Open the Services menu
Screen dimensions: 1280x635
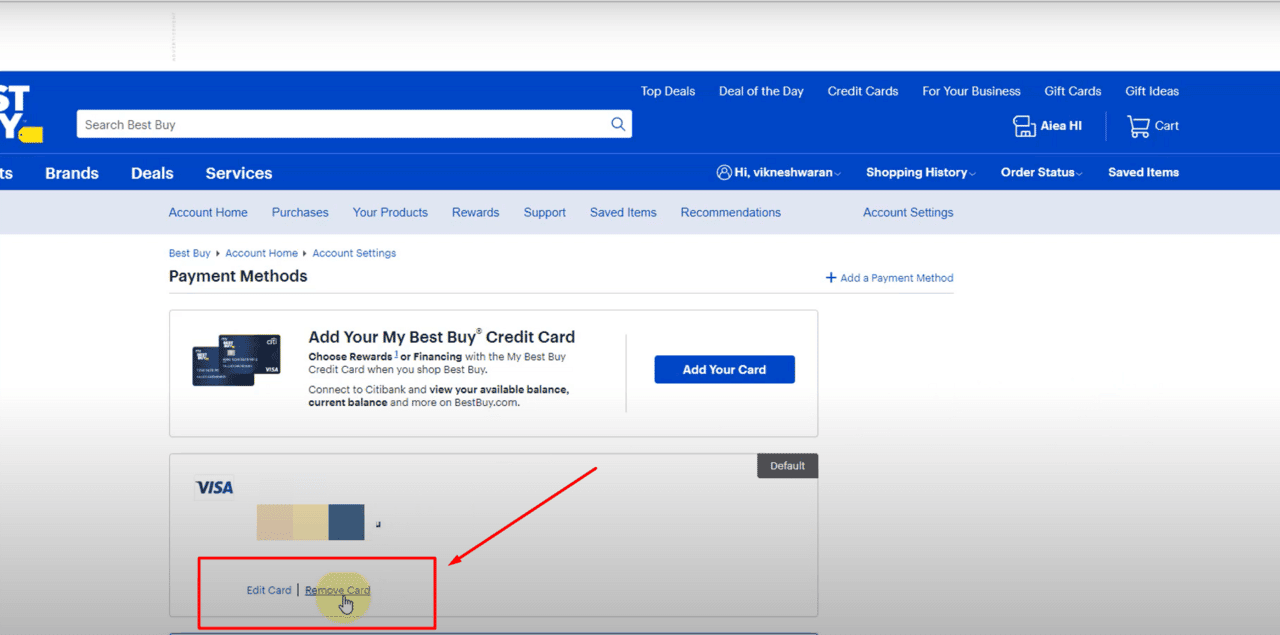239,173
